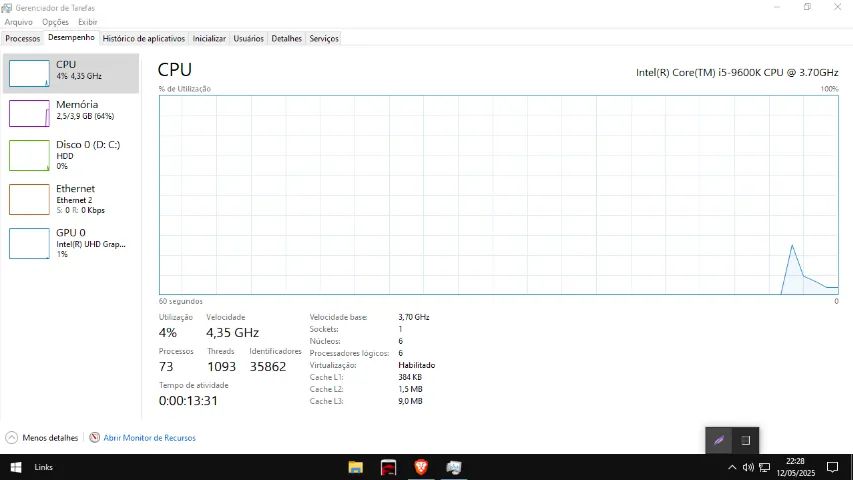Screen dimensions: 853x480
Task: Click the Cache L3 9,0 MB value
Action: click(x=410, y=401)
